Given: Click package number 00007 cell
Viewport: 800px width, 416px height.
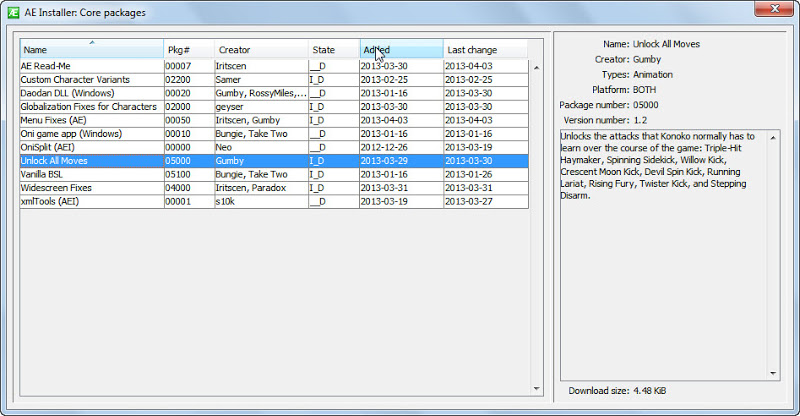Looking at the screenshot, I should click(x=189, y=66).
